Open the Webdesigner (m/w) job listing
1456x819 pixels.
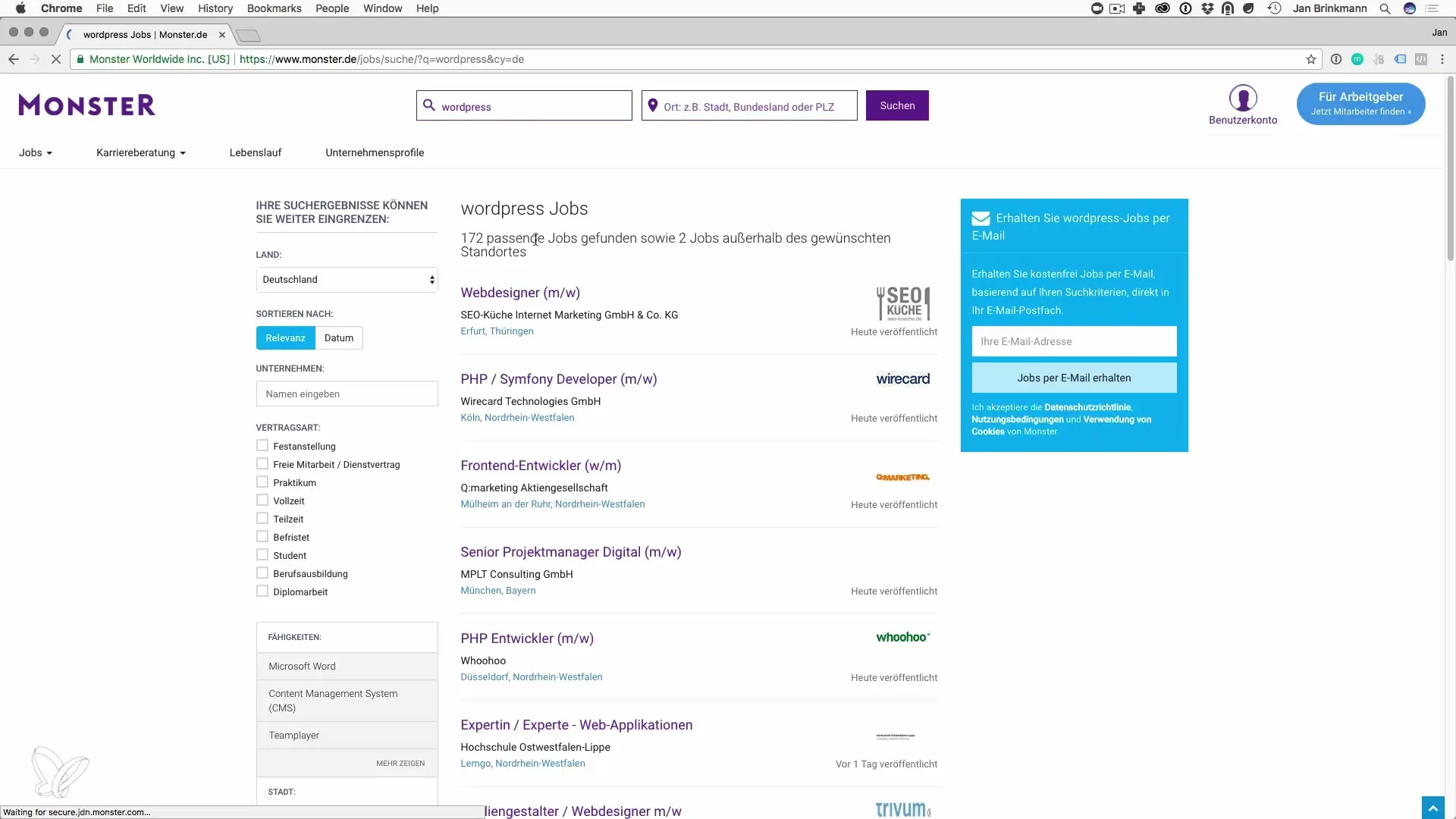pos(520,293)
